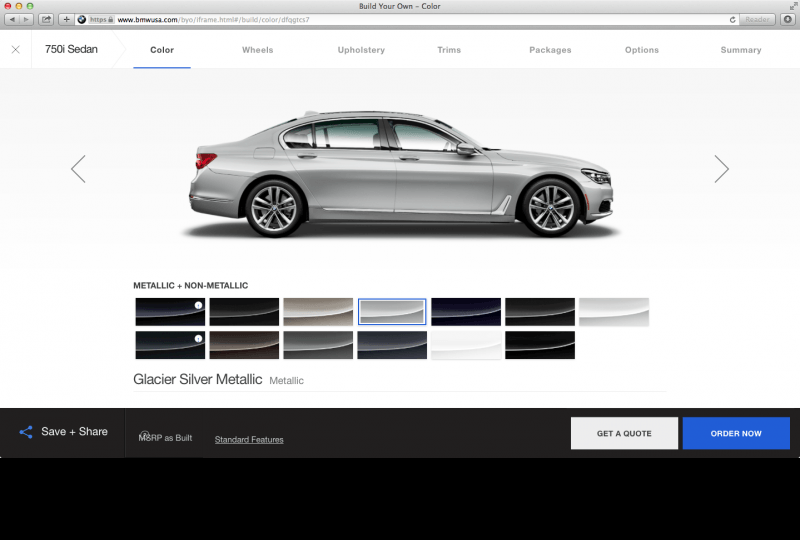Click the info badge on first-row dark blue swatch
Viewport: 800px width, 540px height.
click(198, 305)
